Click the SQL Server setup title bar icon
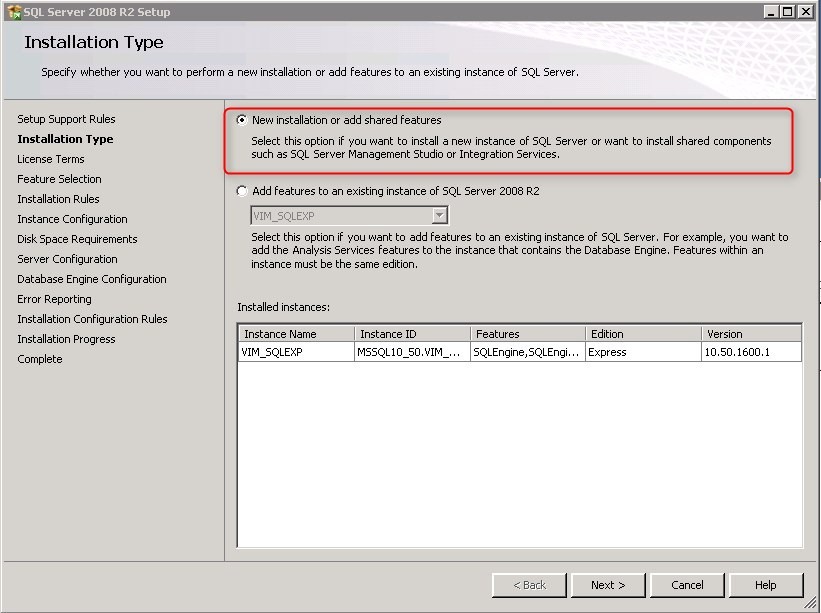Screen dimensions: 821x613 click(x=14, y=12)
